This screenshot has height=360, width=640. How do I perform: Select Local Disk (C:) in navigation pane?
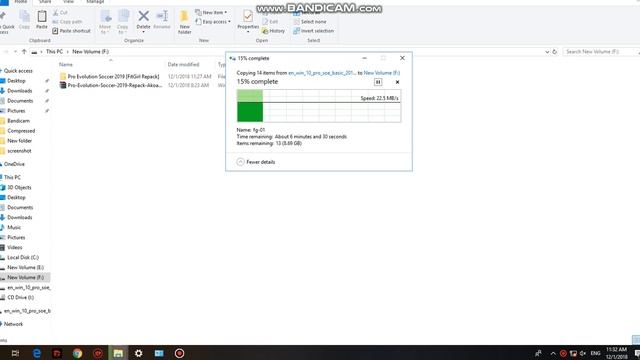tap(23, 258)
